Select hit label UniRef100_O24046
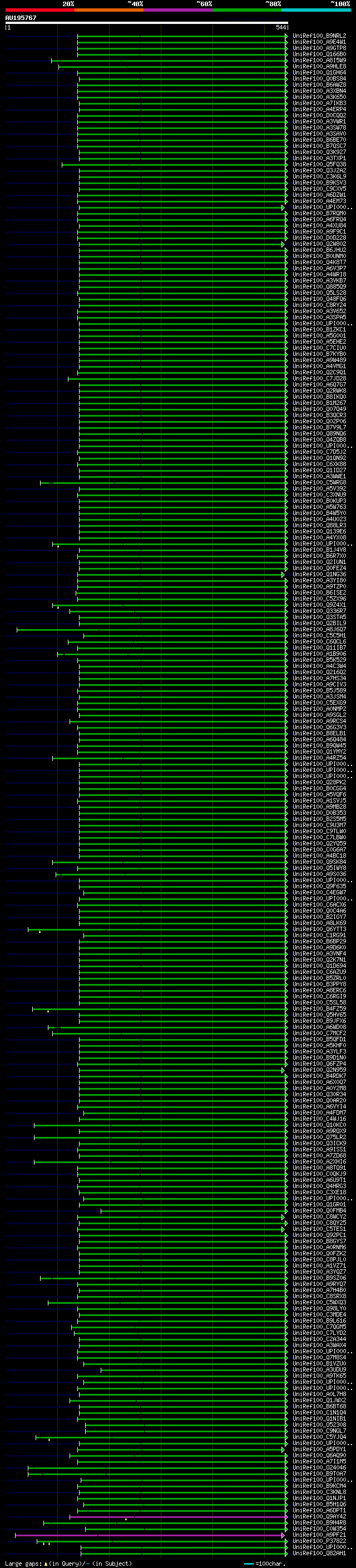Viewport: 356px width, 1568px height. [319, 1467]
